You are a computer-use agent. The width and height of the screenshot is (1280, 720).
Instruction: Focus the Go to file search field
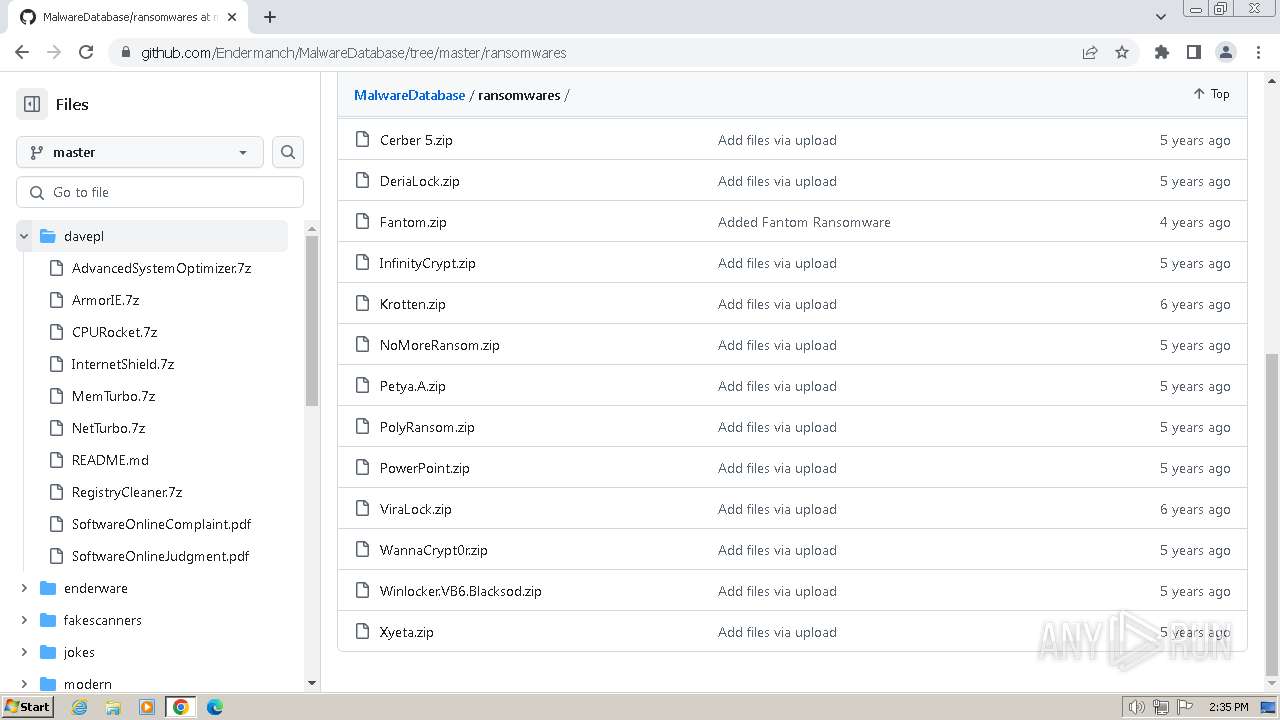(160, 192)
